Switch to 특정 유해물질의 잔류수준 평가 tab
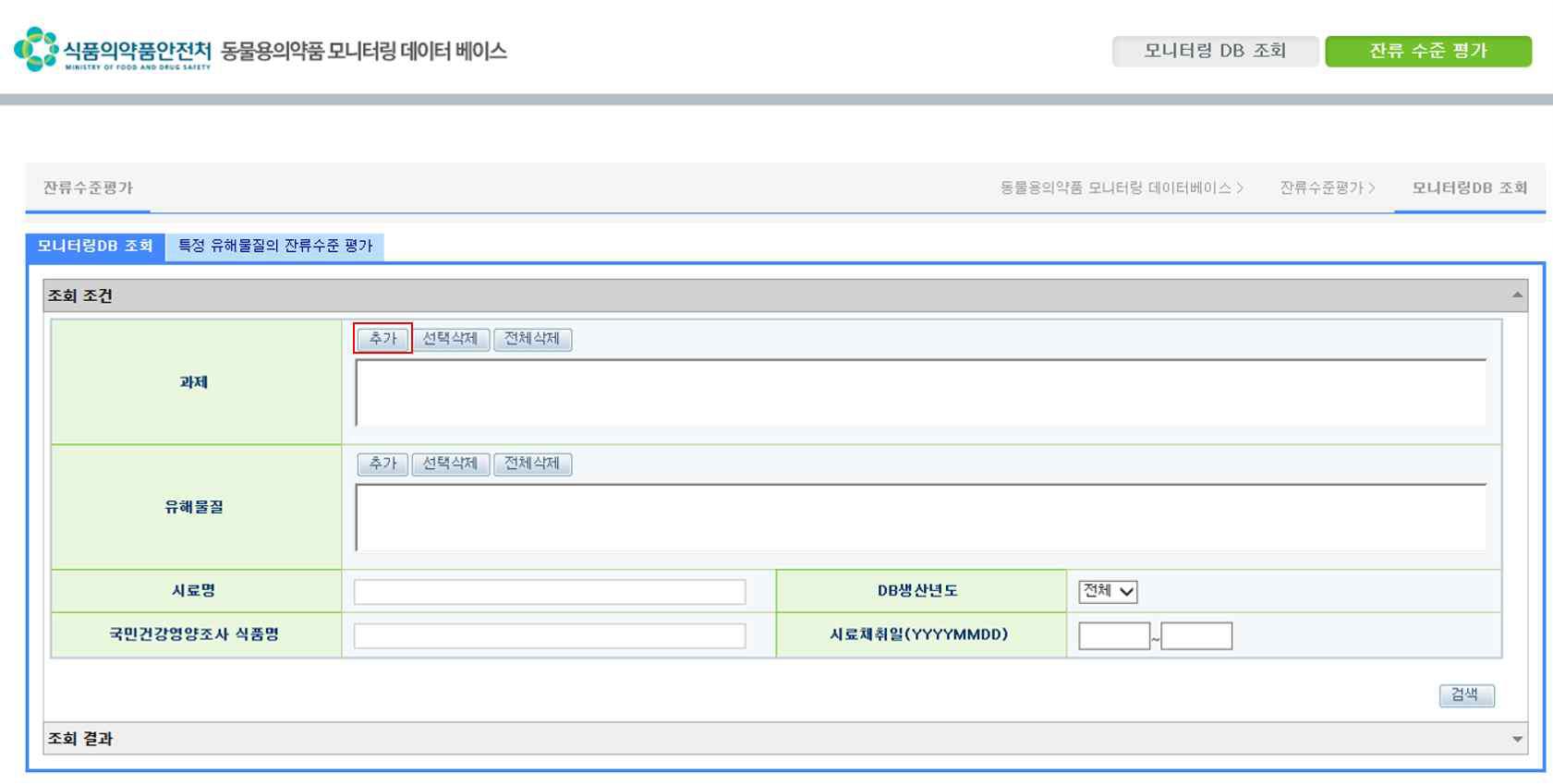This screenshot has height=784, width=1553. 275,246
